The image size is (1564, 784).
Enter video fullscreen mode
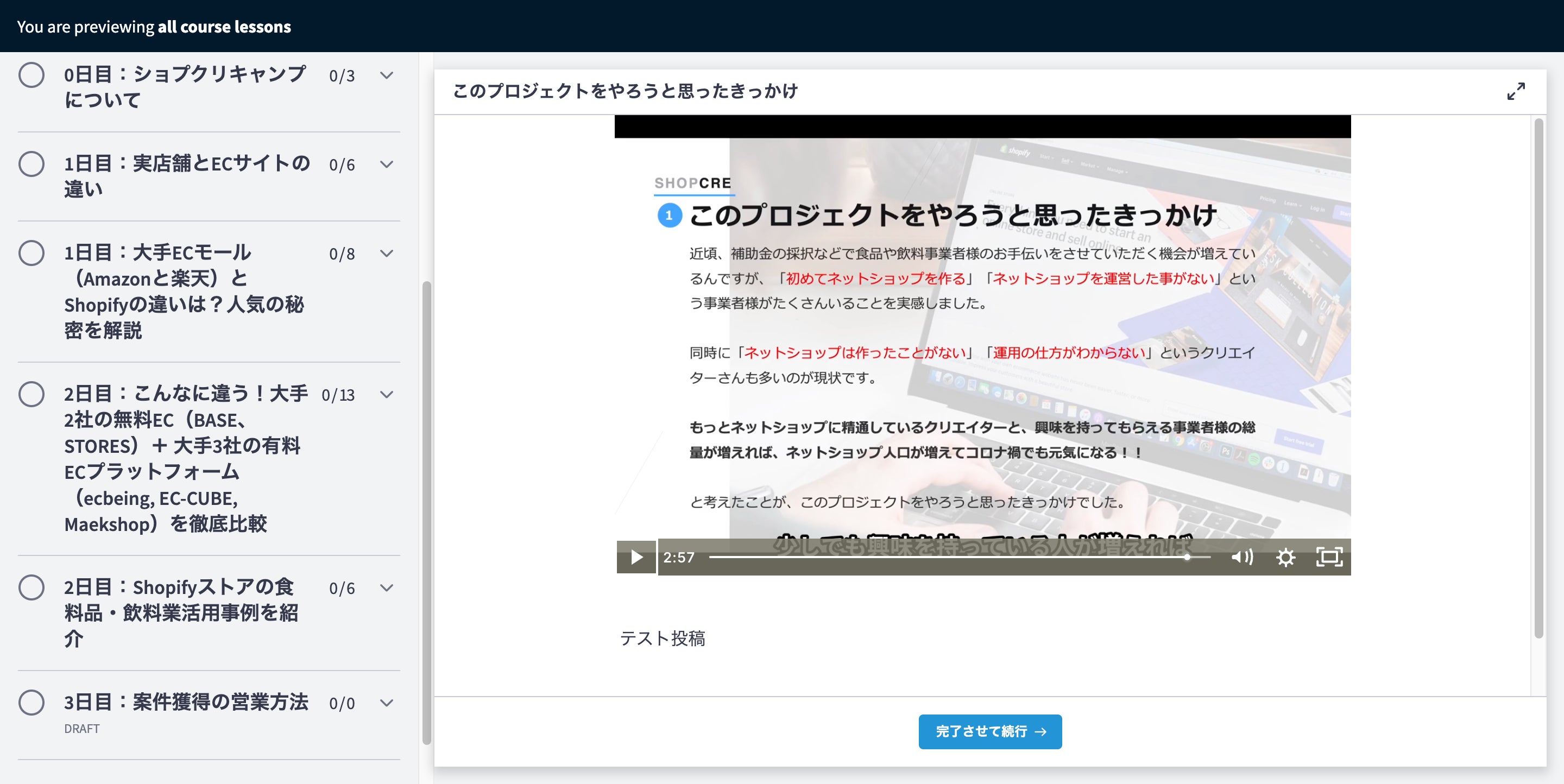(x=1329, y=557)
